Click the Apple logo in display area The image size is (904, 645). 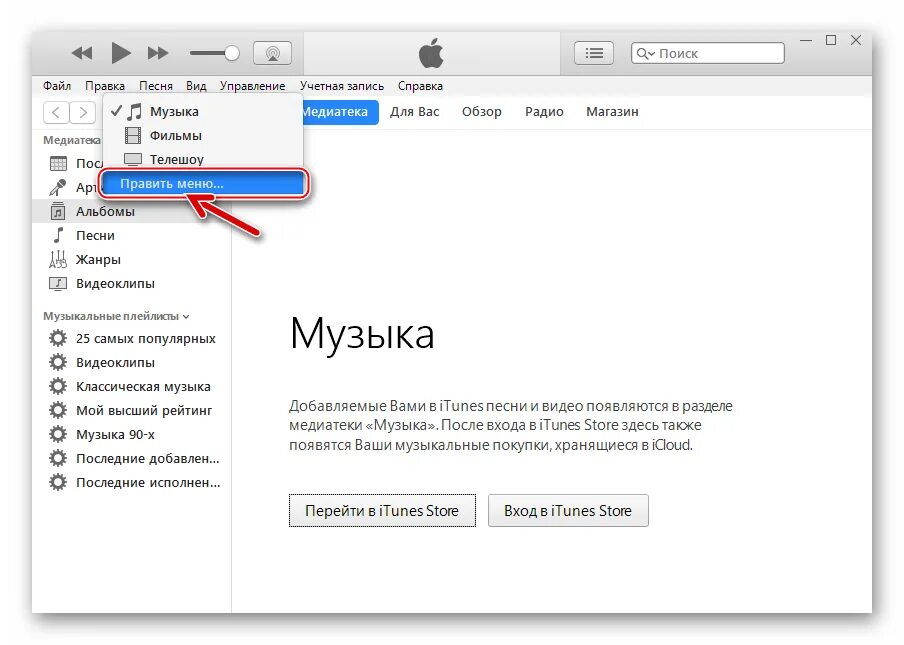click(431, 53)
